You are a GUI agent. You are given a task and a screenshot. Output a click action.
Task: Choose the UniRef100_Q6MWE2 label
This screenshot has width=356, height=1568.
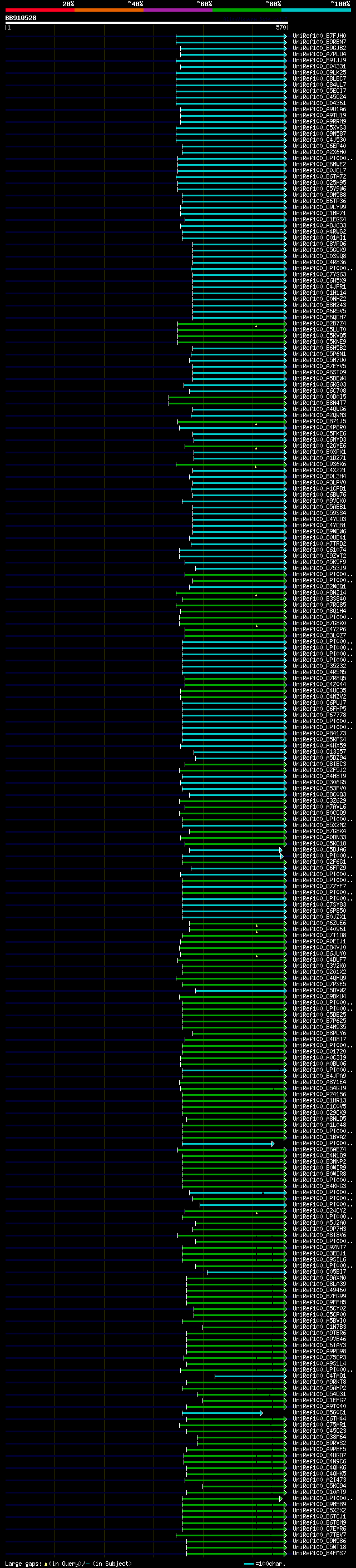coord(319,164)
